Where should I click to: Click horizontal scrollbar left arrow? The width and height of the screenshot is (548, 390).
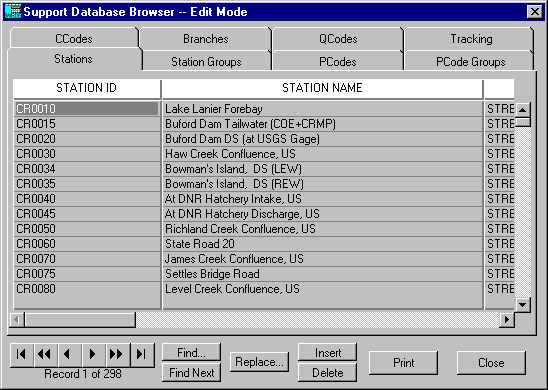[x=16, y=319]
